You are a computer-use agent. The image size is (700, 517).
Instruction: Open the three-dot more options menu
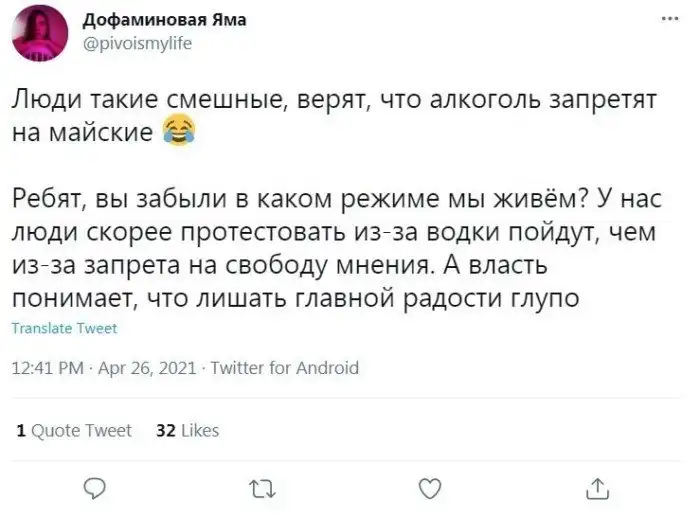click(668, 20)
